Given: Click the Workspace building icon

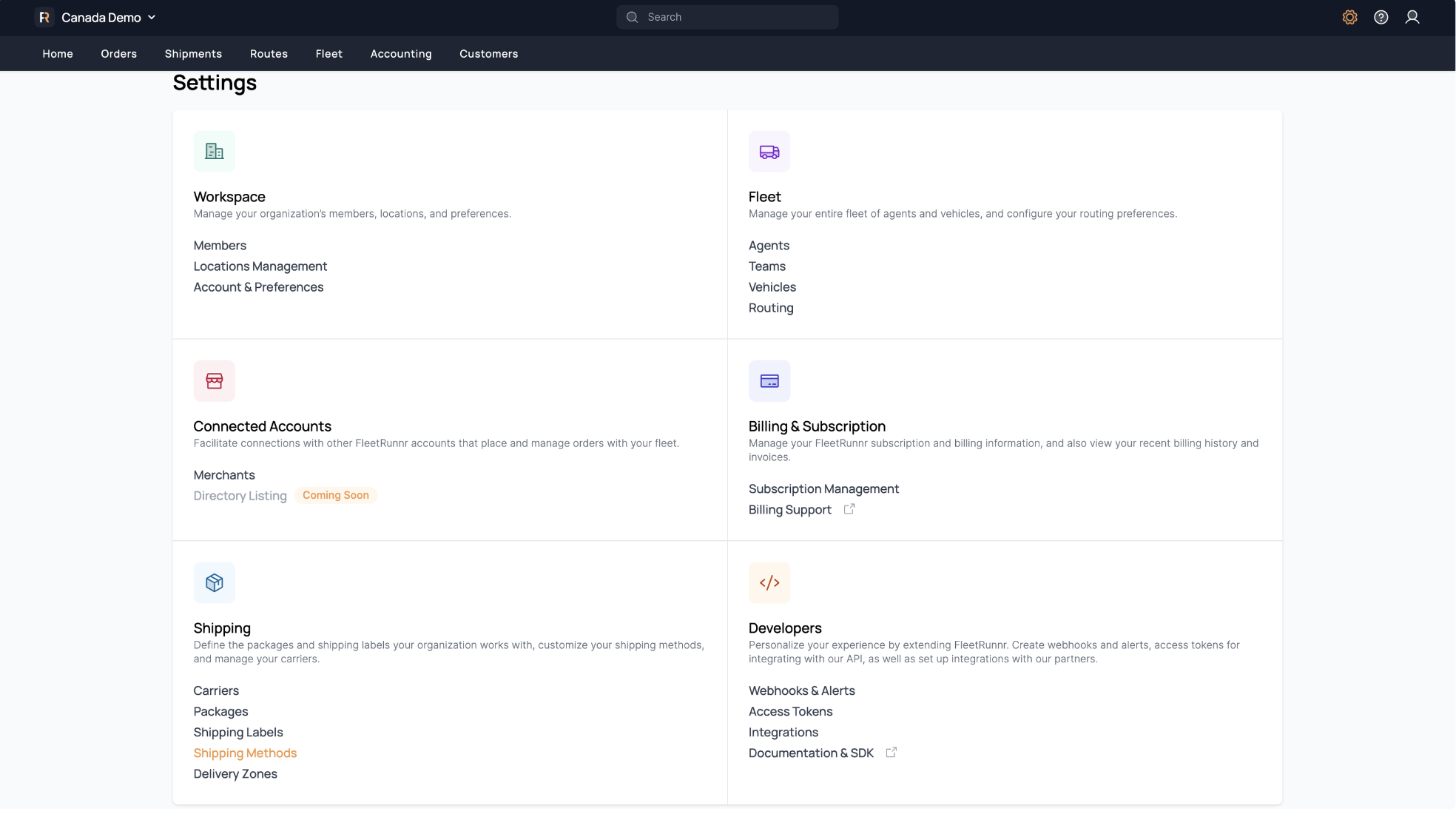Looking at the screenshot, I should point(214,152).
